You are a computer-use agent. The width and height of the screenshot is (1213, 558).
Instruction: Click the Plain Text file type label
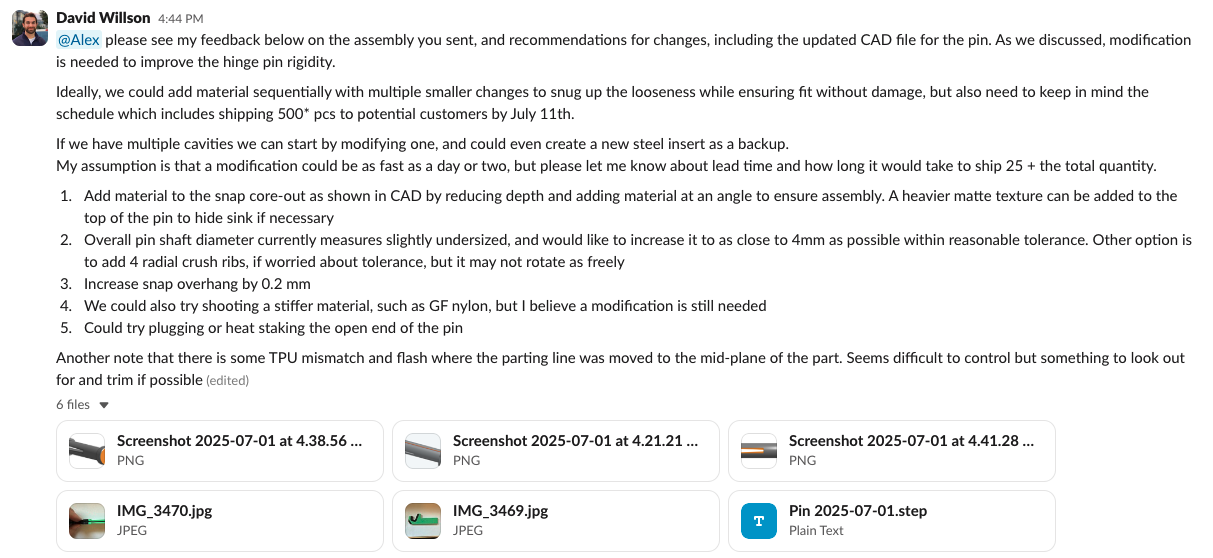point(816,530)
